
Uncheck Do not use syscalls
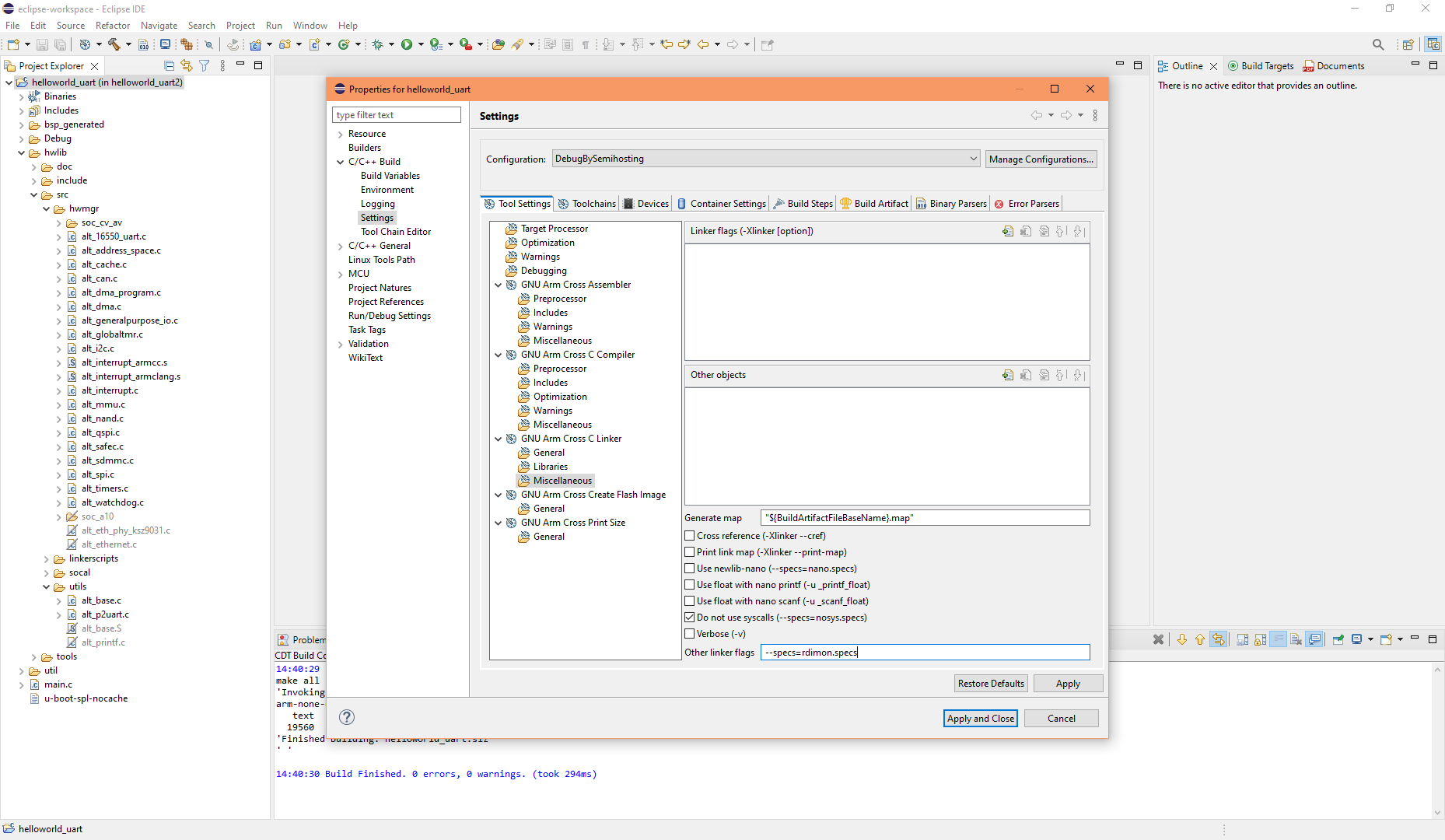coord(690,617)
